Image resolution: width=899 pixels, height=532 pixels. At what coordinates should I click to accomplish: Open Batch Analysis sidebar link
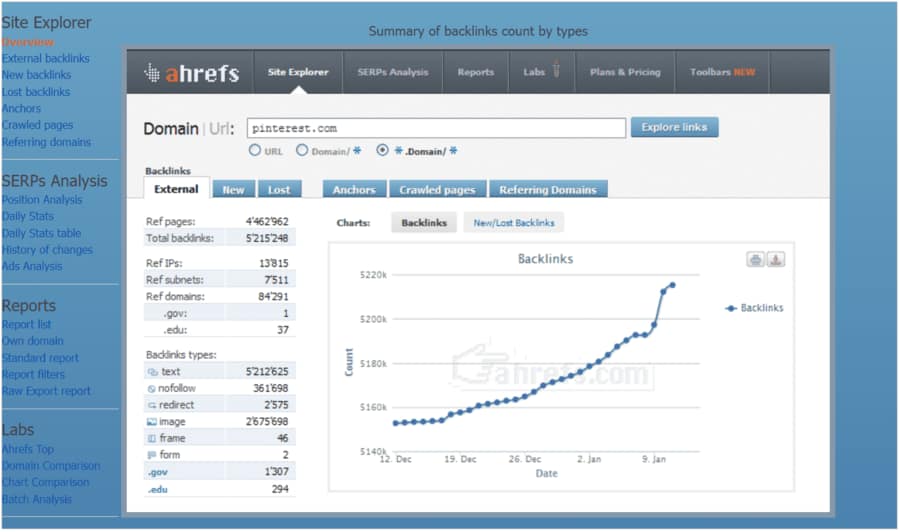(x=37, y=499)
